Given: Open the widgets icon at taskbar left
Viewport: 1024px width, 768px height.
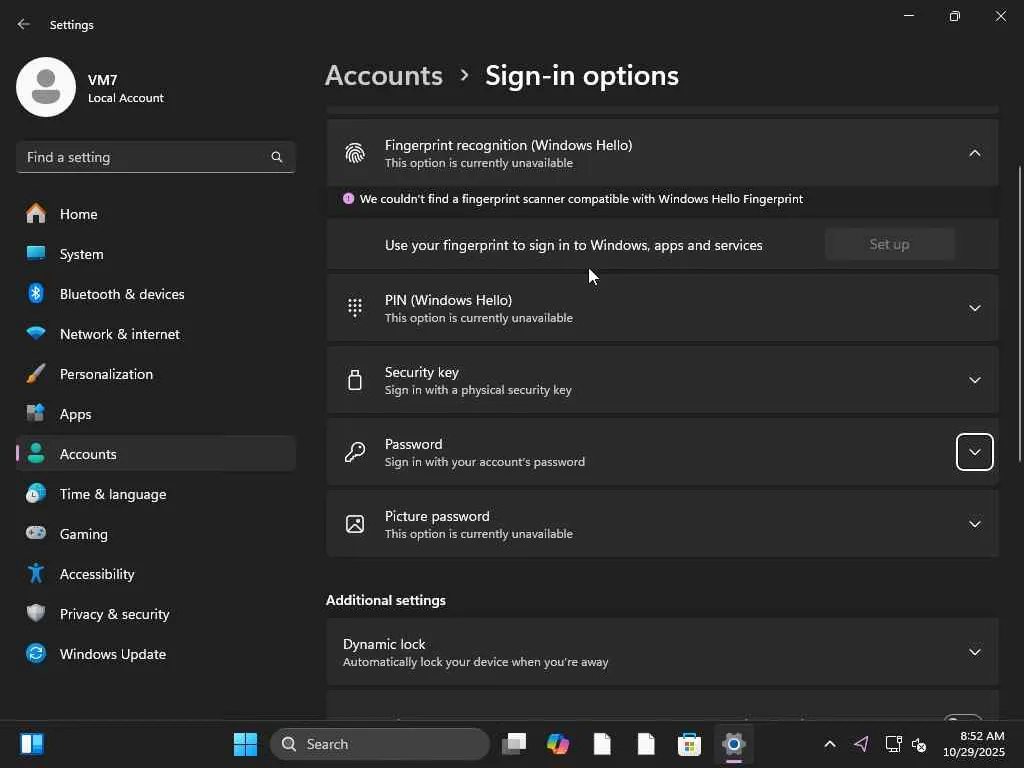Looking at the screenshot, I should (x=31, y=744).
